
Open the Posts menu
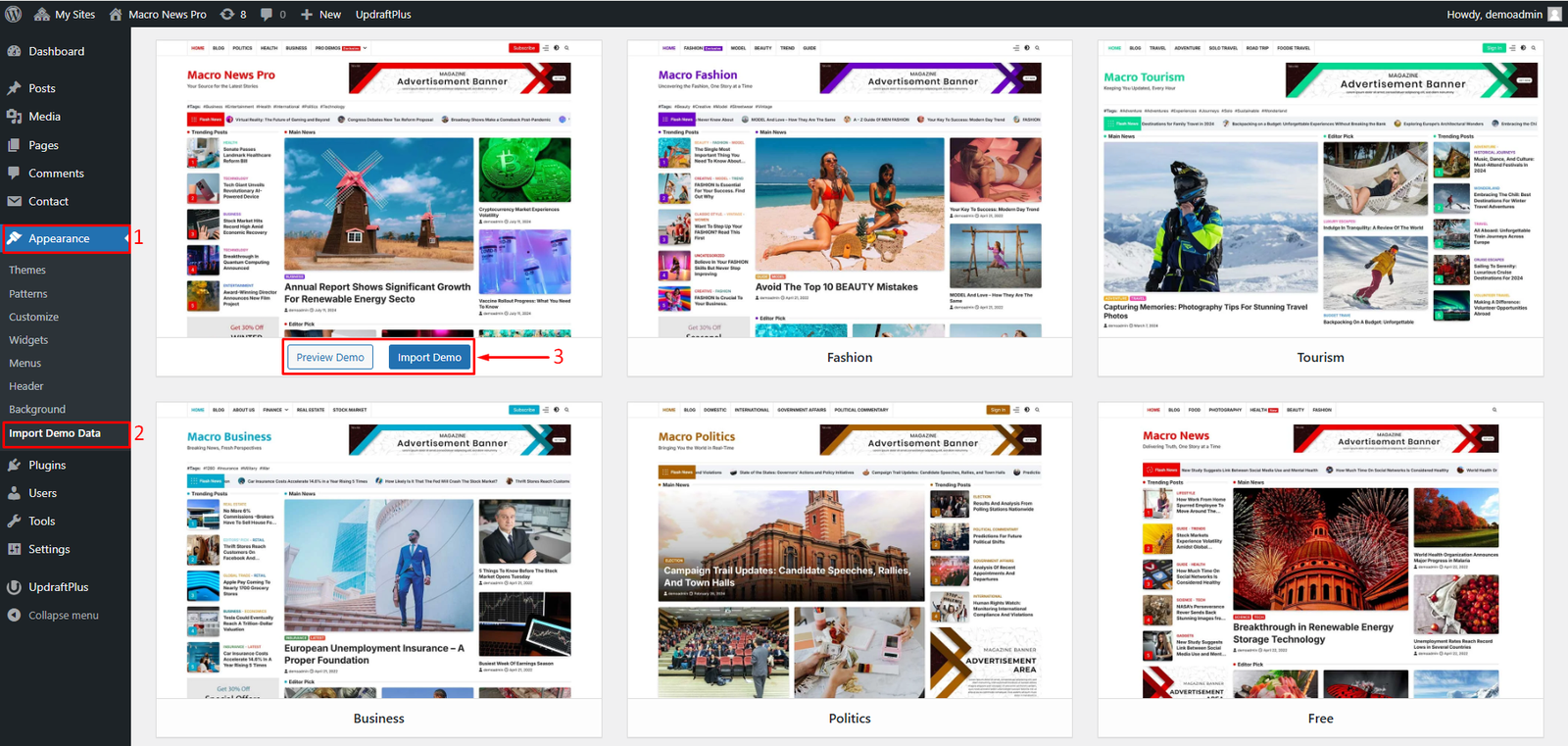41,88
